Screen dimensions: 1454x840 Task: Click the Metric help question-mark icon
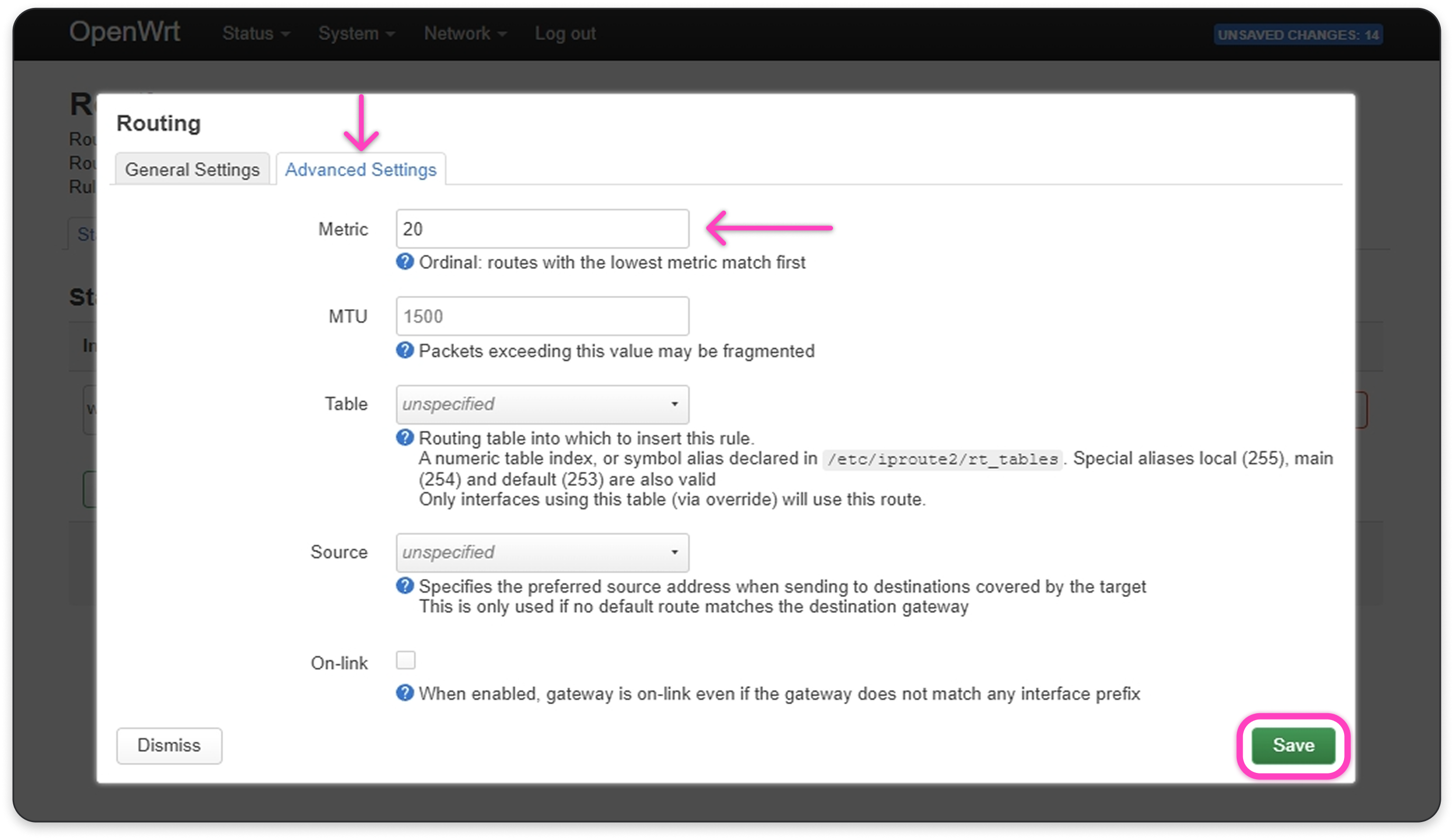404,262
